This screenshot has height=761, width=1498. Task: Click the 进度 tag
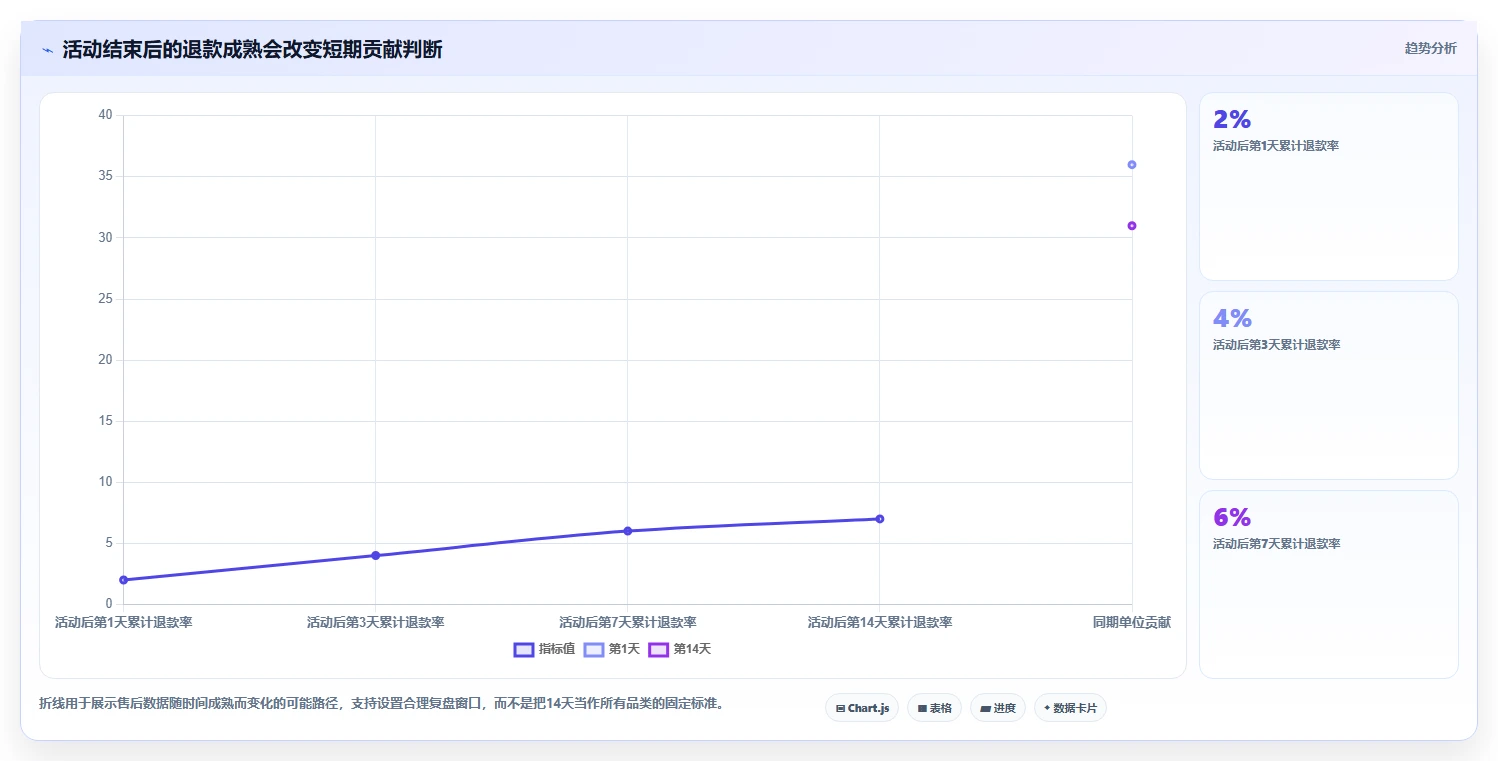[x=998, y=708]
